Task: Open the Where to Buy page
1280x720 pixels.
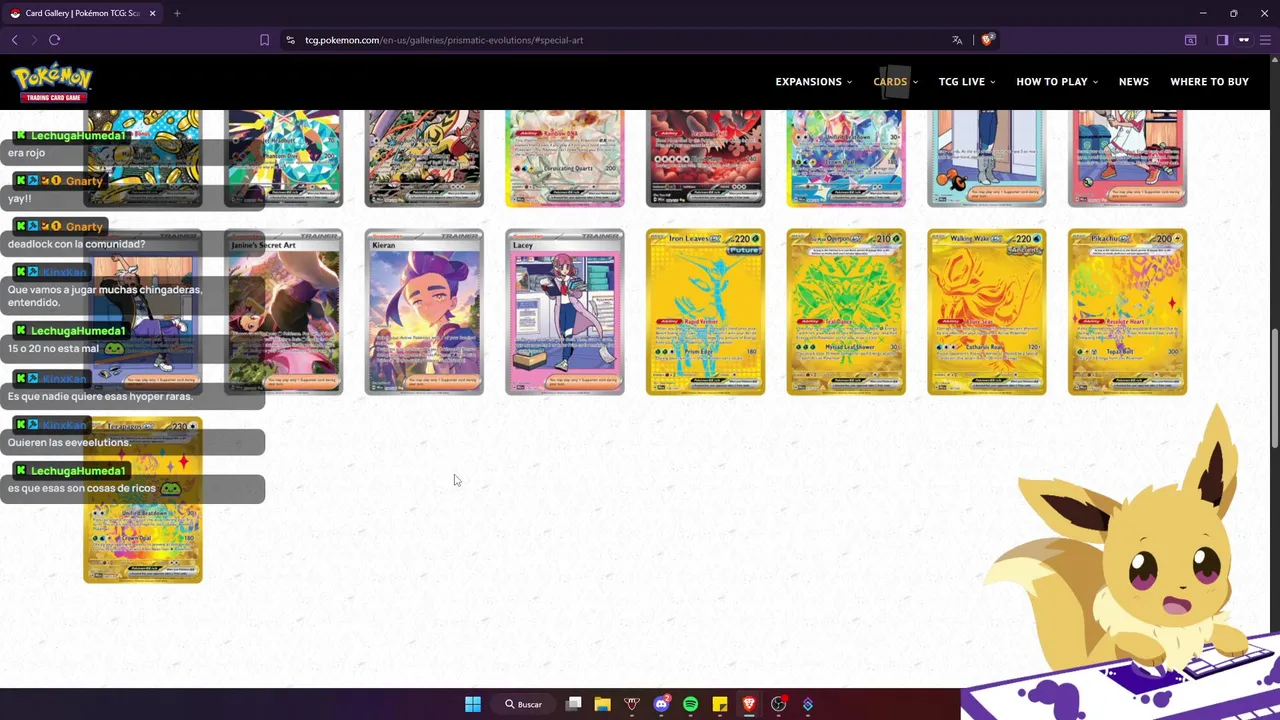Action: tap(1209, 82)
